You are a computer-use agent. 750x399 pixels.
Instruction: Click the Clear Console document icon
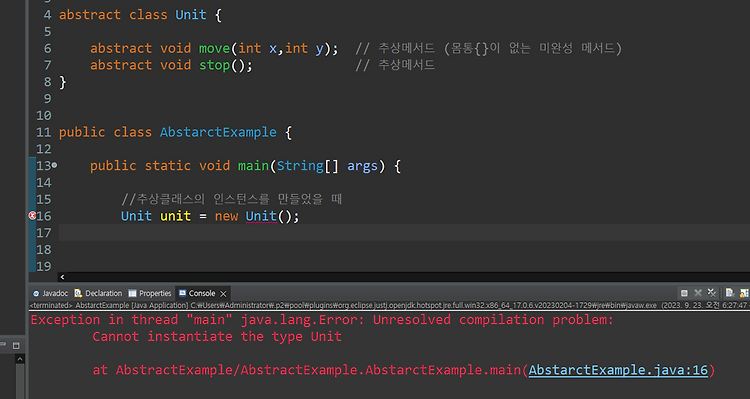coord(730,293)
